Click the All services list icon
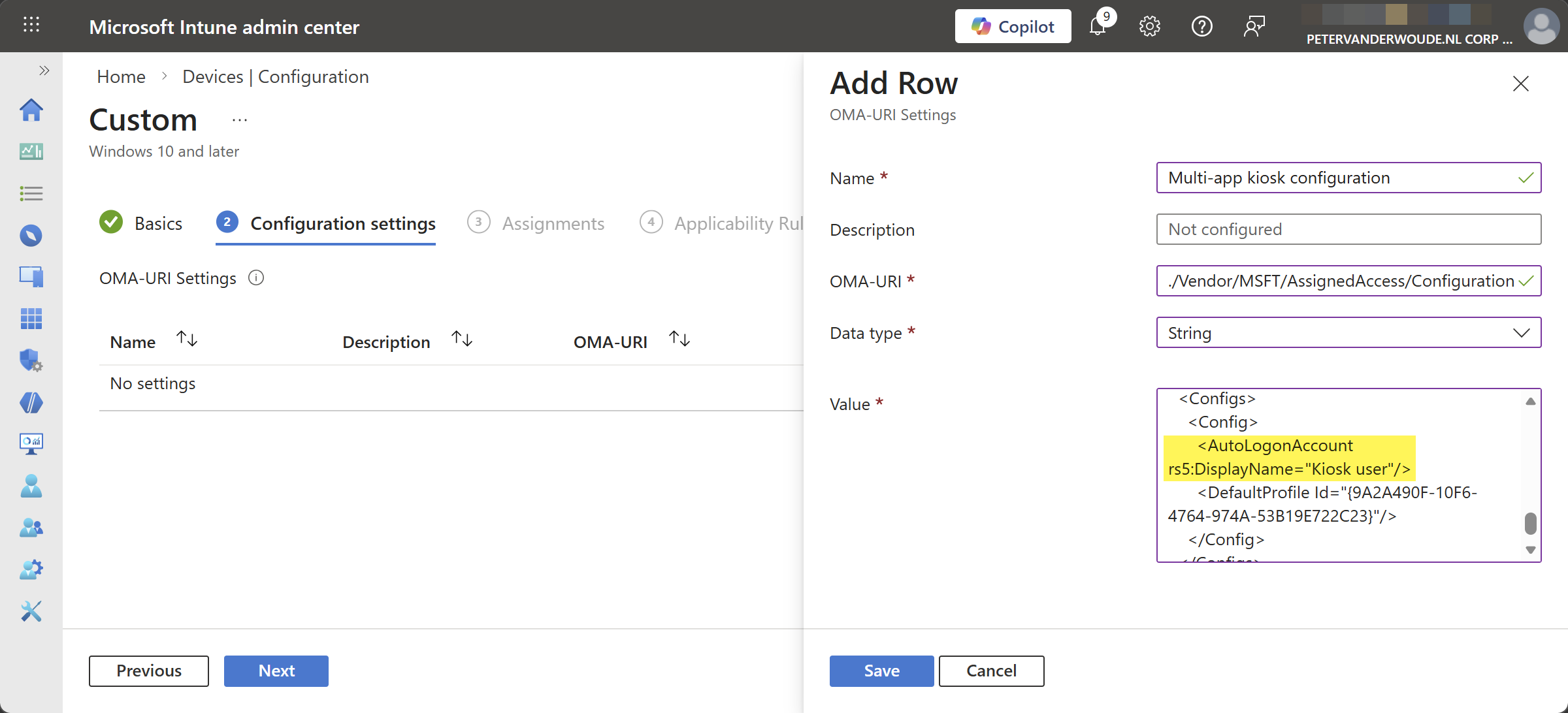Viewport: 1568px width, 713px height. pyautogui.click(x=31, y=193)
